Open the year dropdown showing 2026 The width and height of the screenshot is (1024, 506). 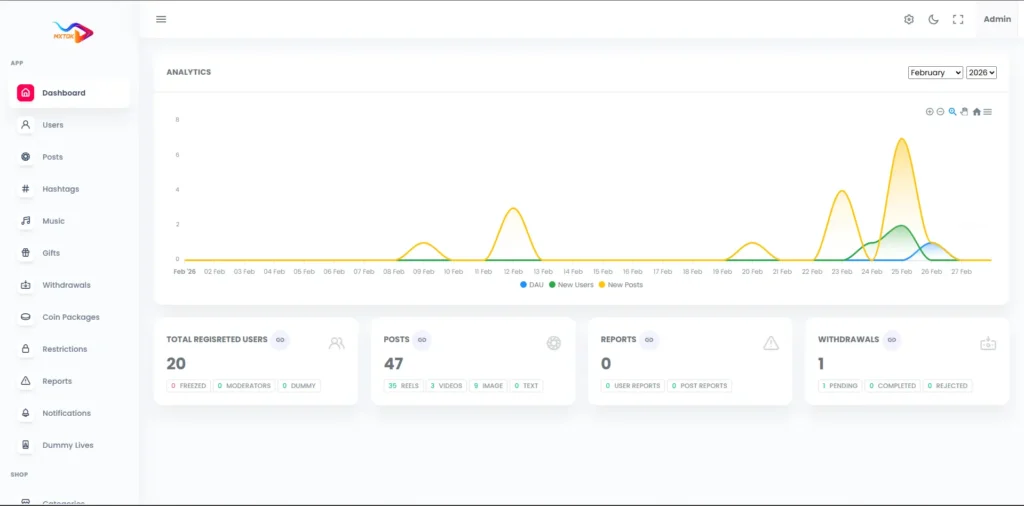[x=982, y=72]
